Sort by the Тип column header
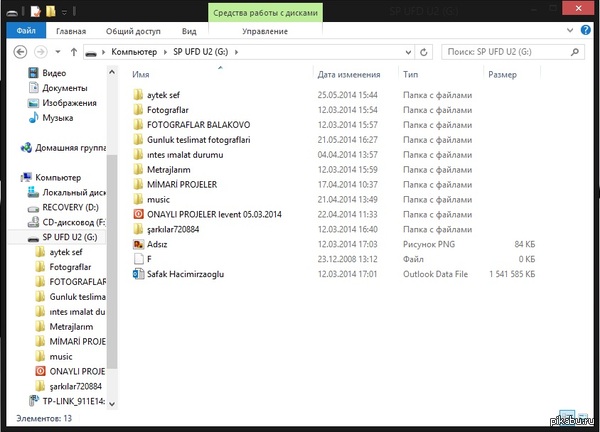The height and width of the screenshot is (432, 600). tap(410, 75)
